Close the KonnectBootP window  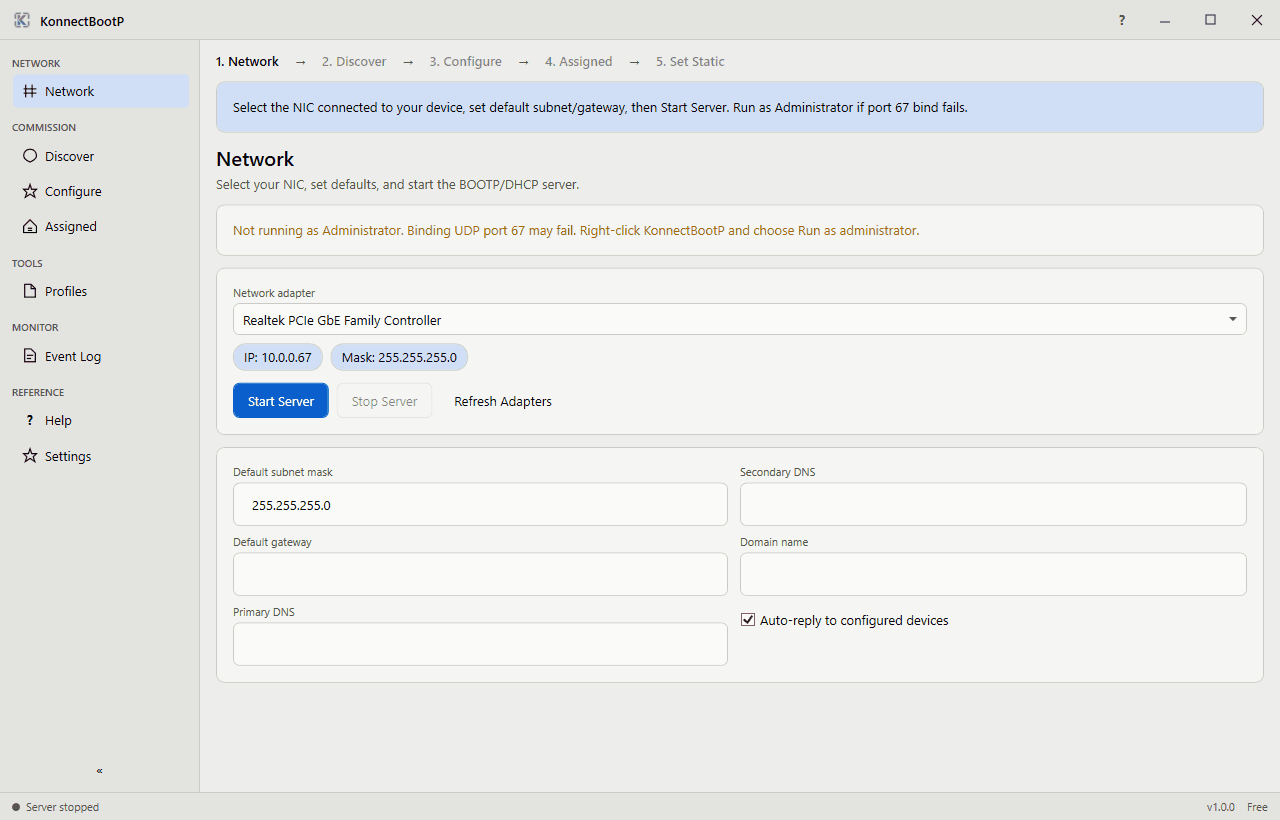(1257, 20)
